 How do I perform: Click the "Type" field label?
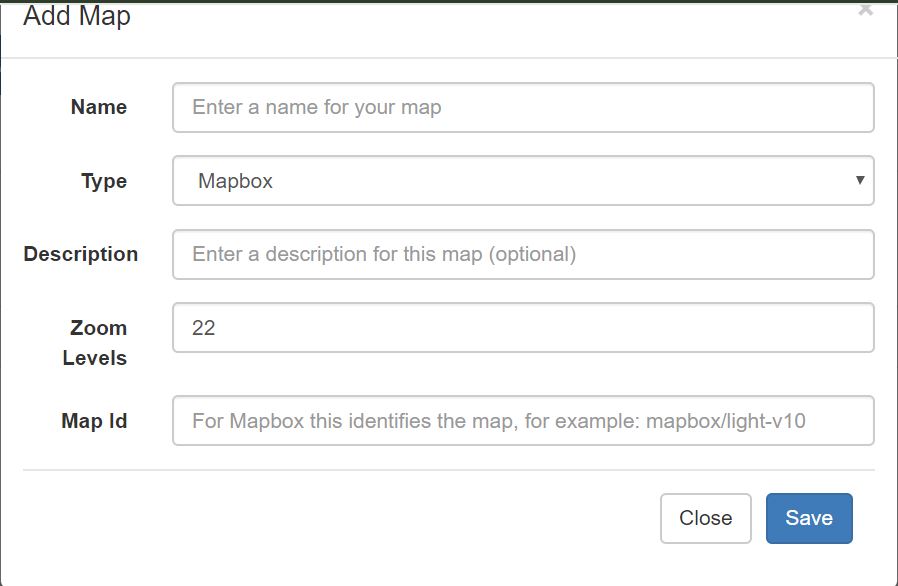pyautogui.click(x=103, y=181)
